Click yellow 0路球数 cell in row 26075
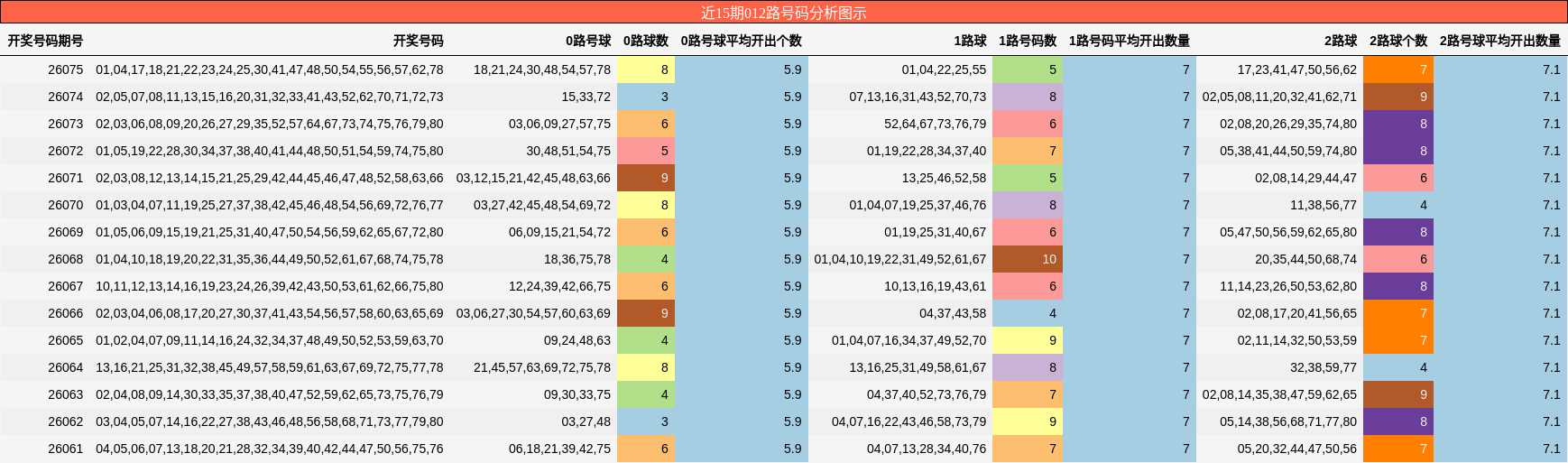This screenshot has height=463, width=1568. [x=646, y=69]
